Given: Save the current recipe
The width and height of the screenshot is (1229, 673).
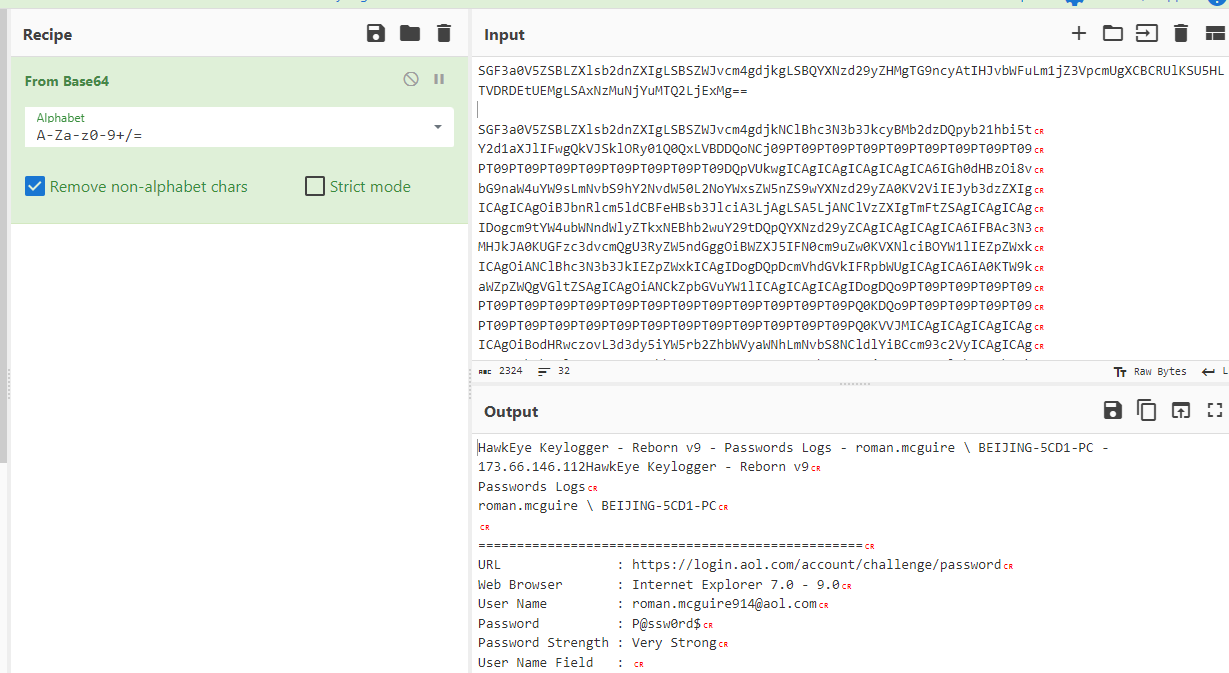Looking at the screenshot, I should coord(376,34).
